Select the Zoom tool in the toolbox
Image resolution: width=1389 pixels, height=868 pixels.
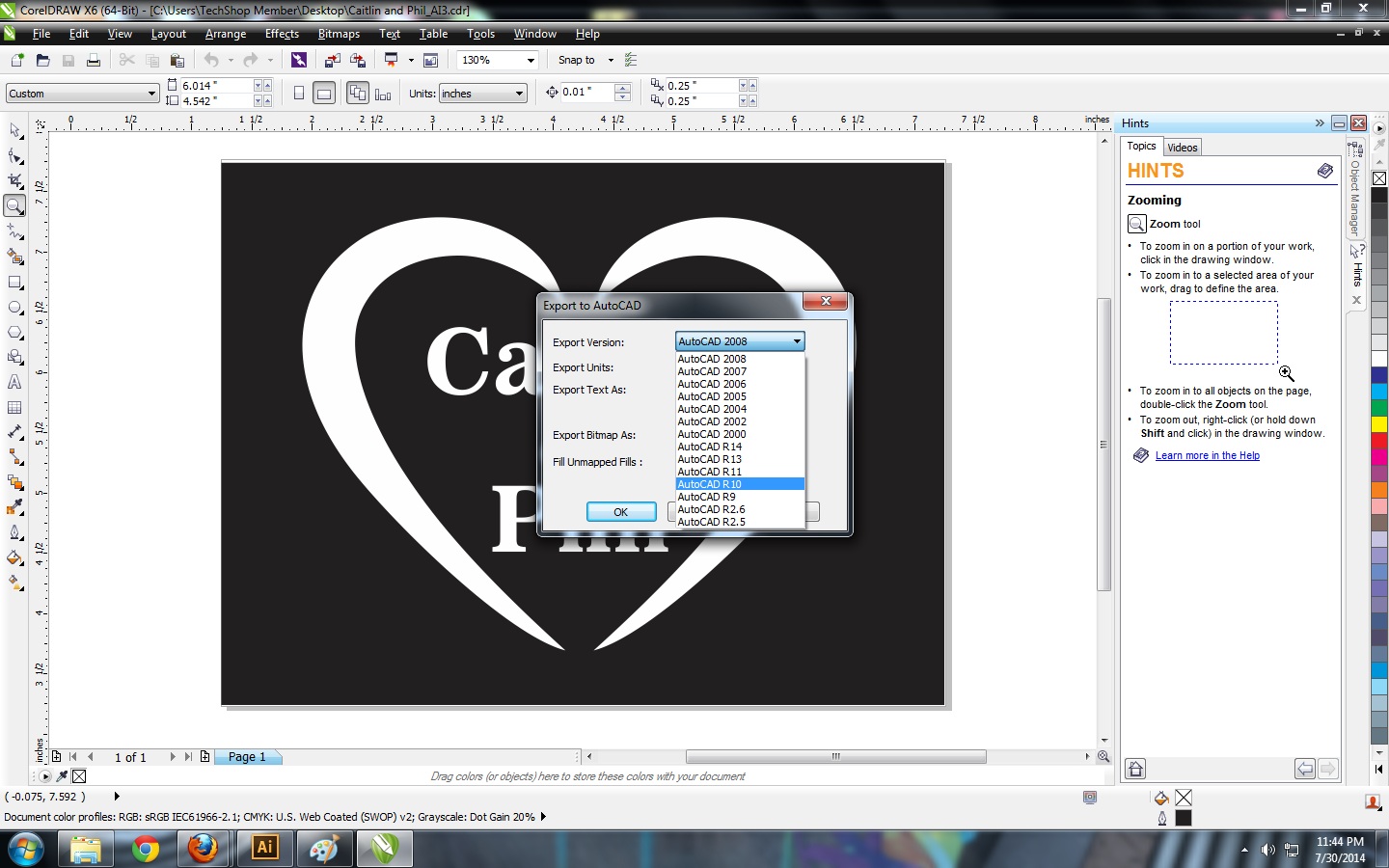(14, 205)
